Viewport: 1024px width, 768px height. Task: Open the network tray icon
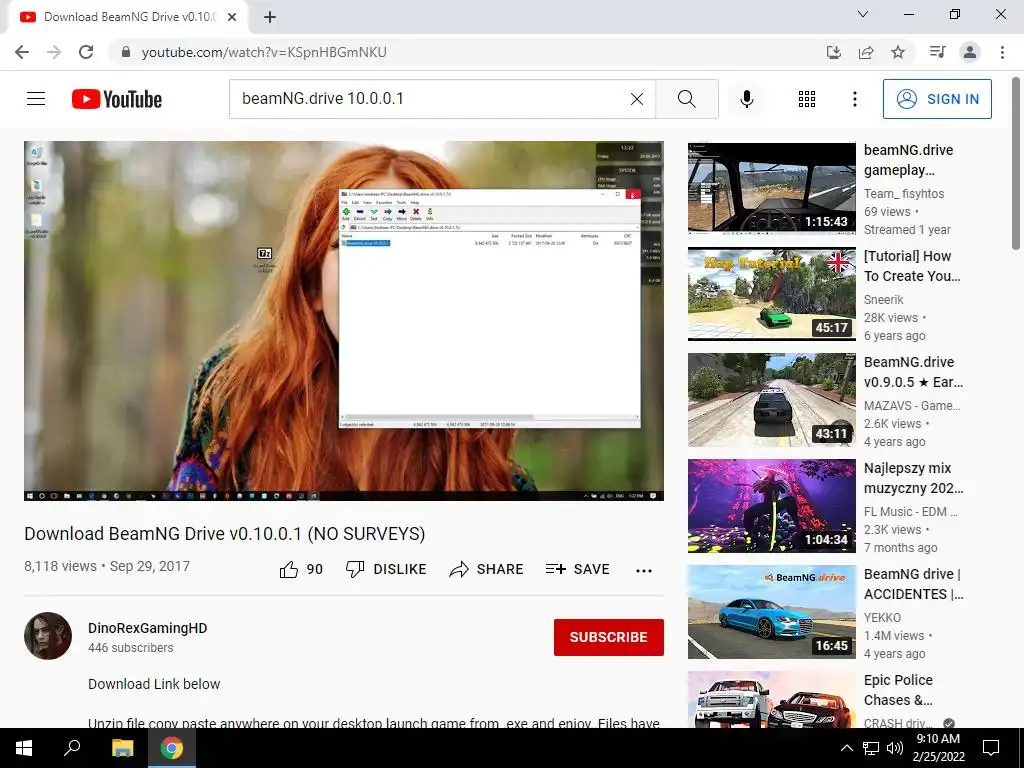pos(871,748)
